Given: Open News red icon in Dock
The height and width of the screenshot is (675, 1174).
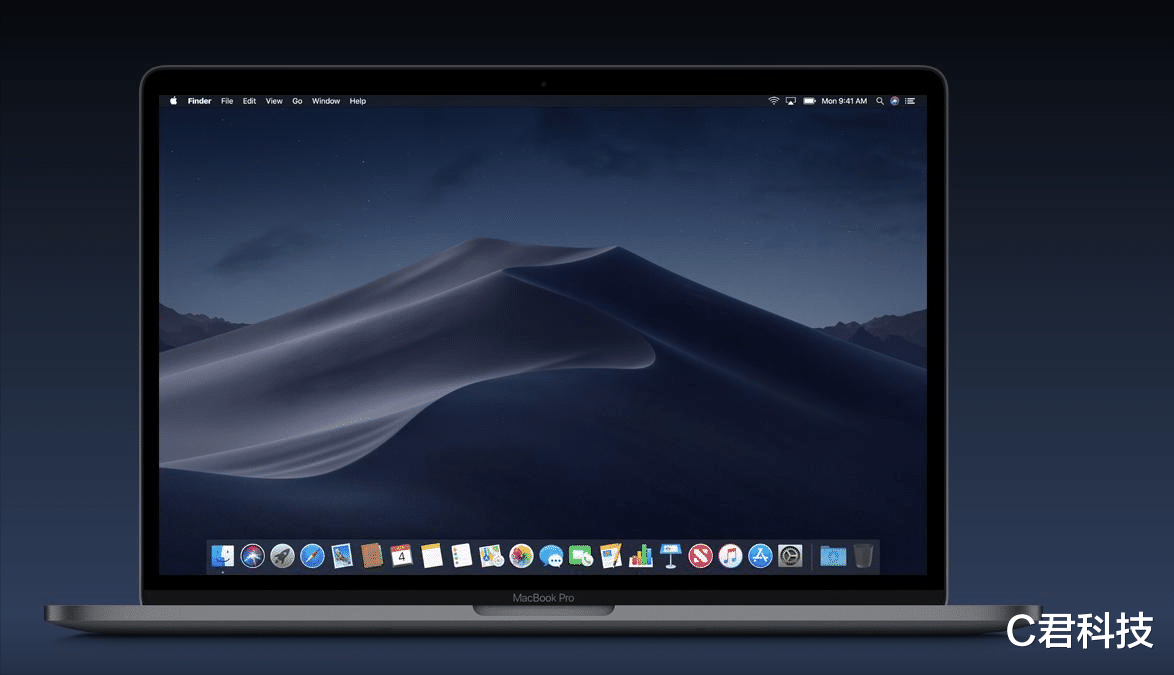Looking at the screenshot, I should point(700,556).
